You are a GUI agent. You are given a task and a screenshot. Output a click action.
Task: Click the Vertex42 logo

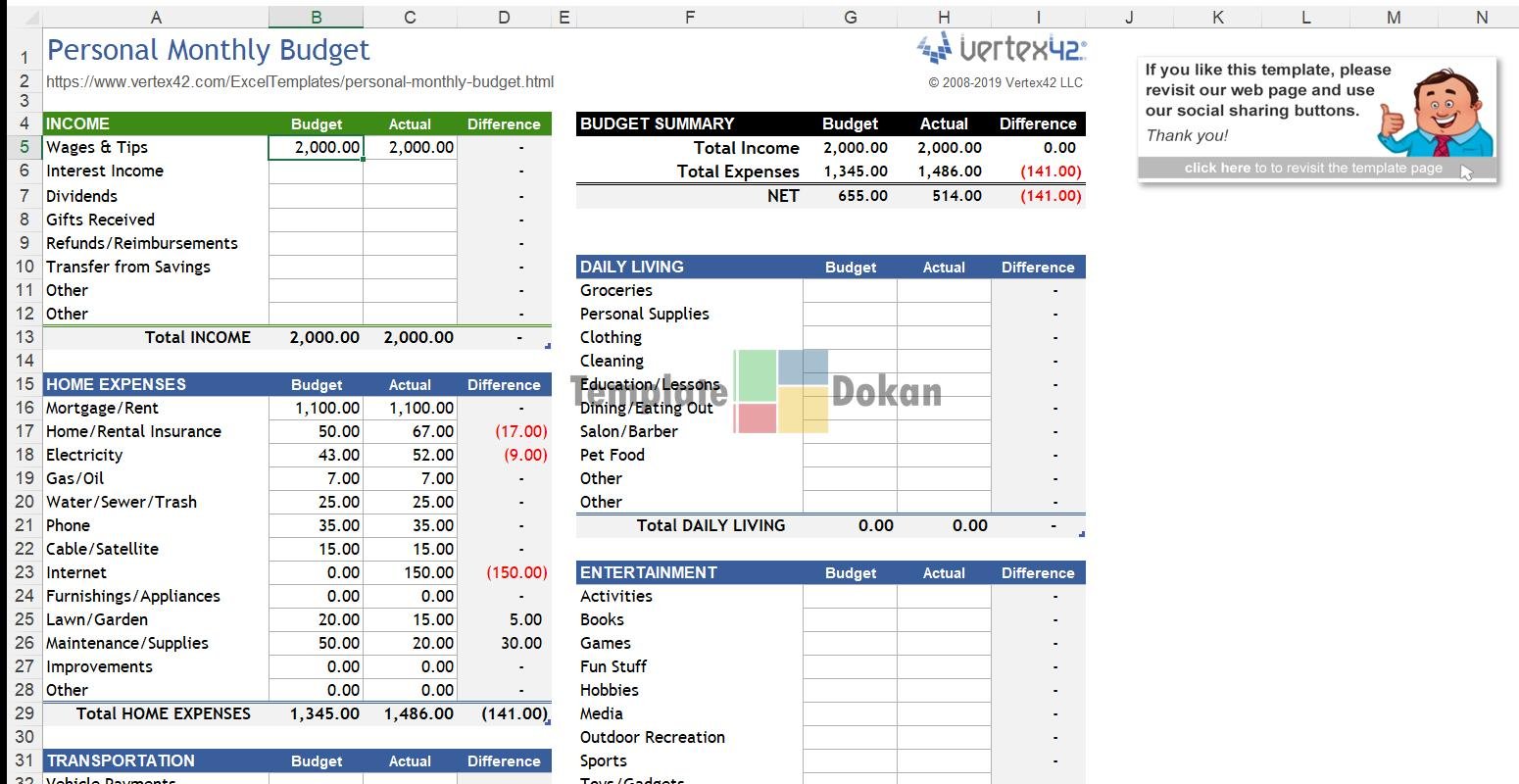(1002, 48)
